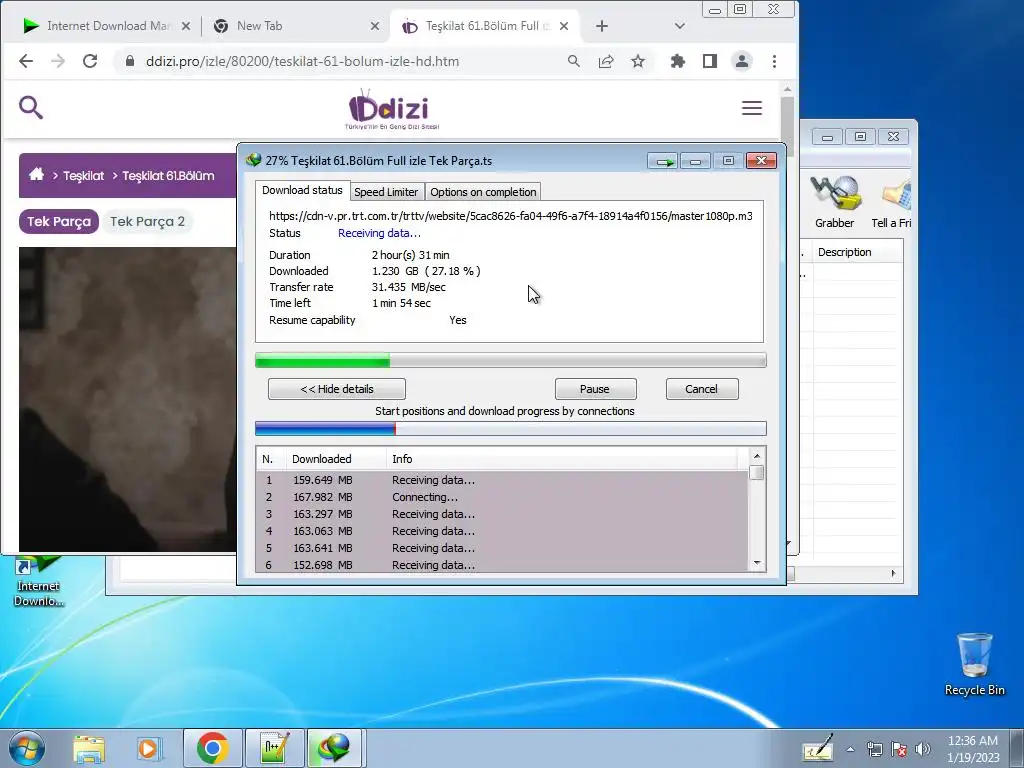Close the Internet Download Manager browser tab

pos(186,26)
